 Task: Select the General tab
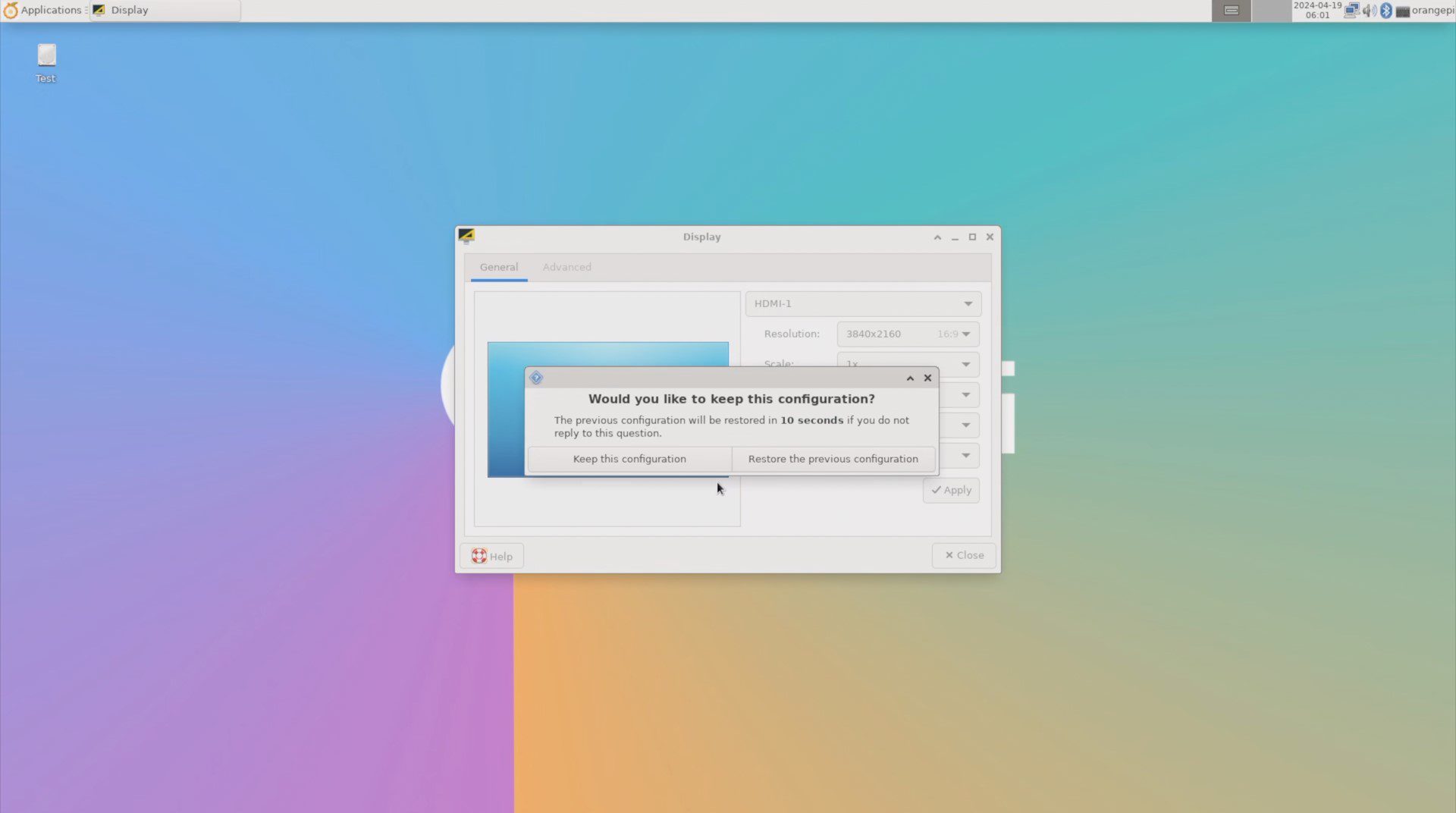(498, 267)
